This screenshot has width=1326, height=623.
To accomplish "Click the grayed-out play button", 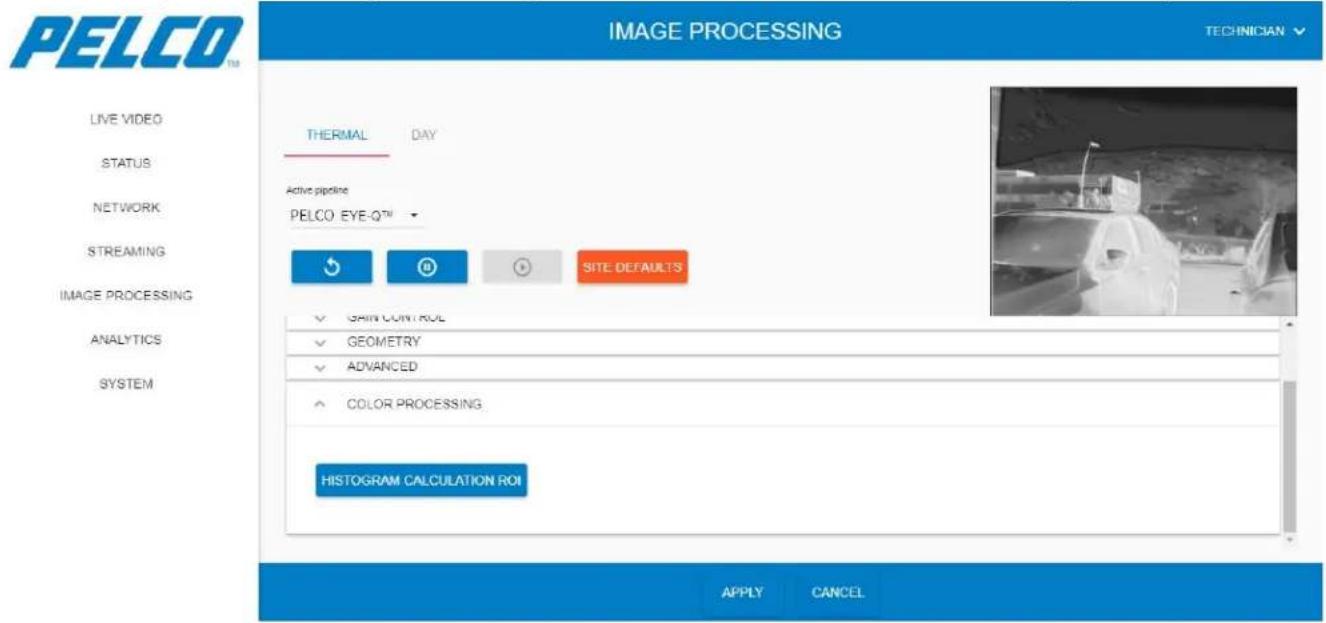I will point(522,267).
